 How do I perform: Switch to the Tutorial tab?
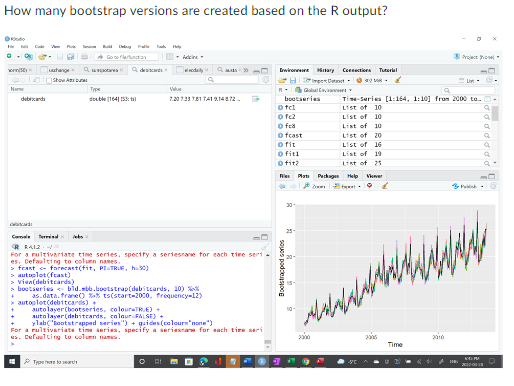[x=388, y=70]
